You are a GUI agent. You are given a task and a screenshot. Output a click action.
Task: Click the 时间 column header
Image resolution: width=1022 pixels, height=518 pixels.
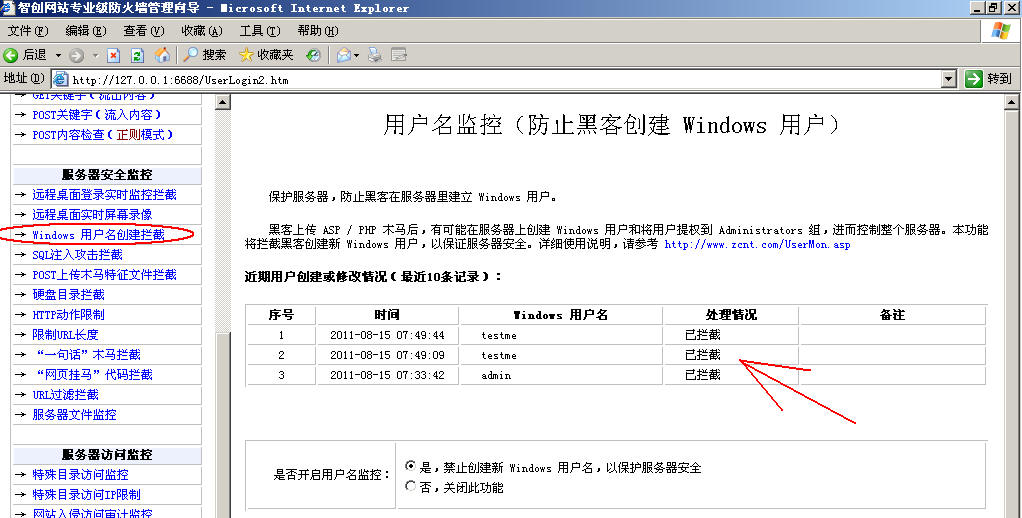click(x=387, y=315)
